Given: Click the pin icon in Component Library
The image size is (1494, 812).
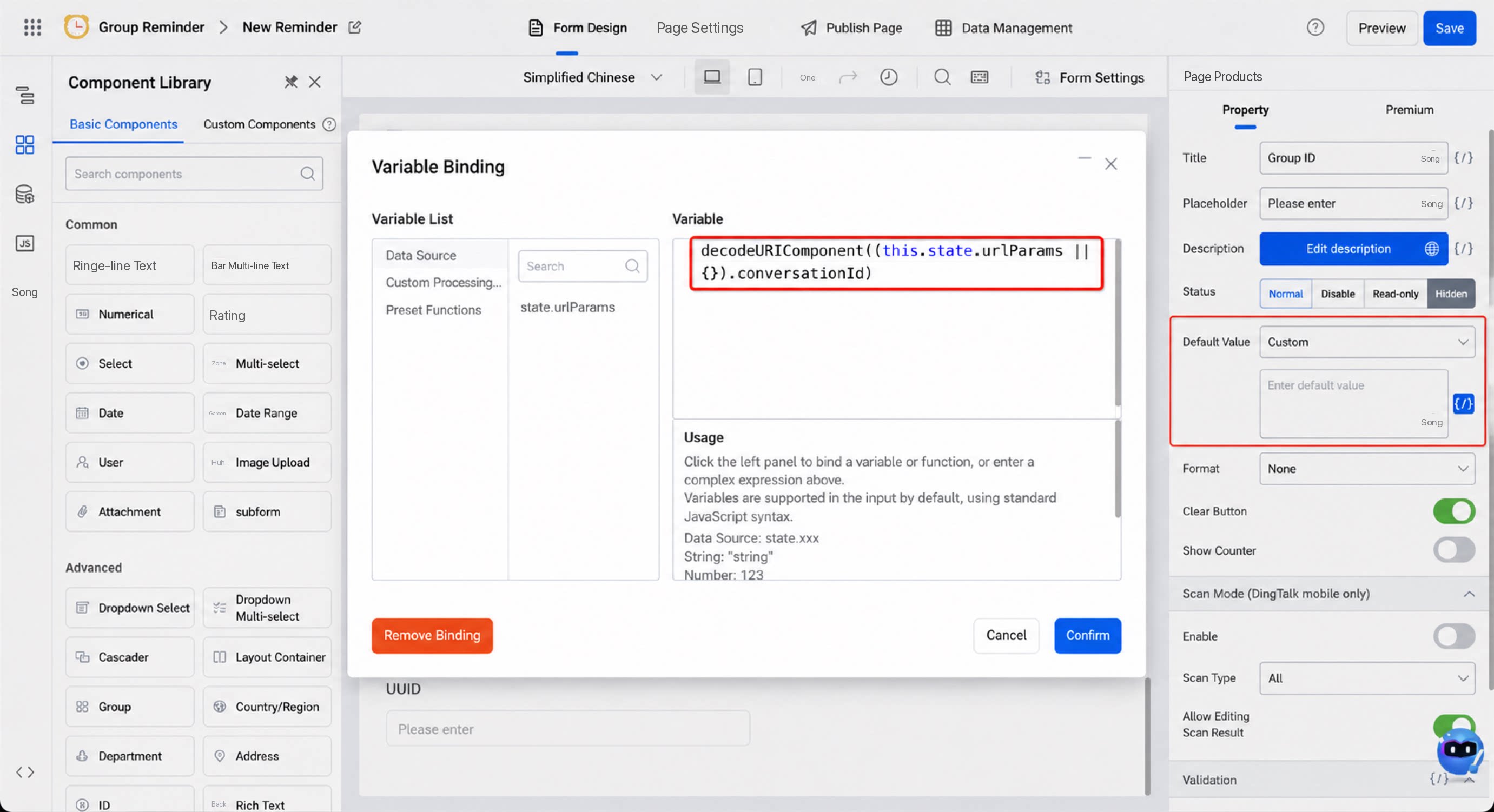Looking at the screenshot, I should tap(290, 82).
